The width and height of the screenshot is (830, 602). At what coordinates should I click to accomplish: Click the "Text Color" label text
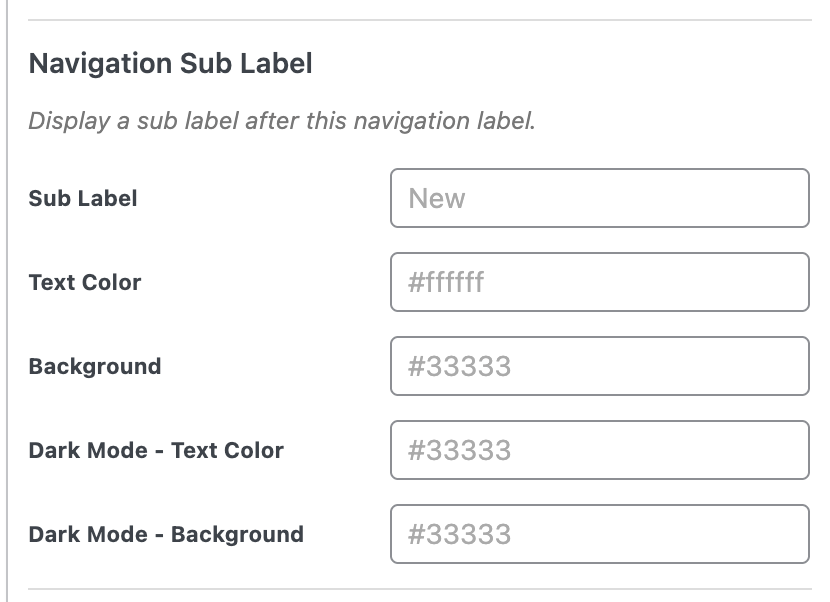point(85,282)
